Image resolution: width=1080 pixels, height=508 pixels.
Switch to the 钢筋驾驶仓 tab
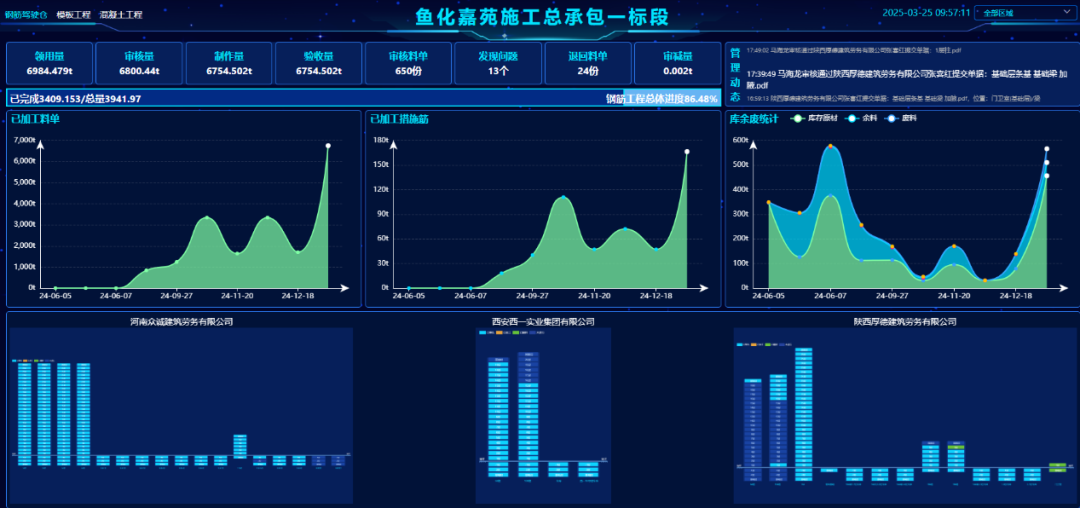click(26, 14)
